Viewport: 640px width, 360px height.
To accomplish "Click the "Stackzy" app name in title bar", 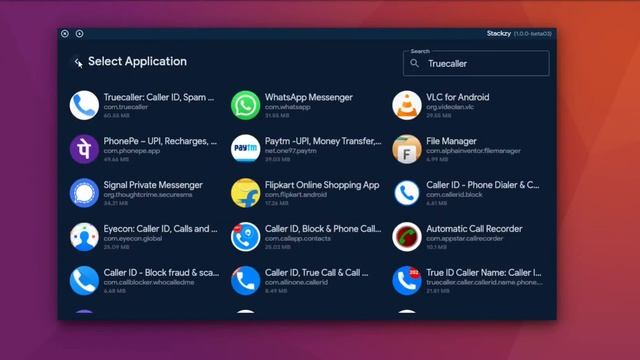I will [498, 33].
